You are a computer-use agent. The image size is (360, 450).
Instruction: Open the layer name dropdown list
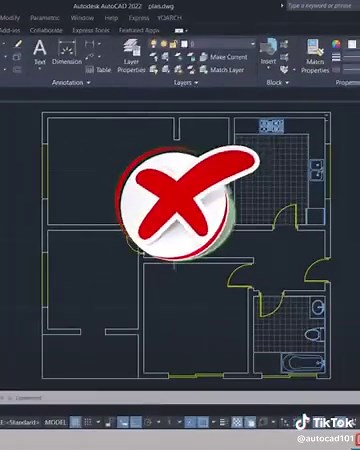point(253,44)
